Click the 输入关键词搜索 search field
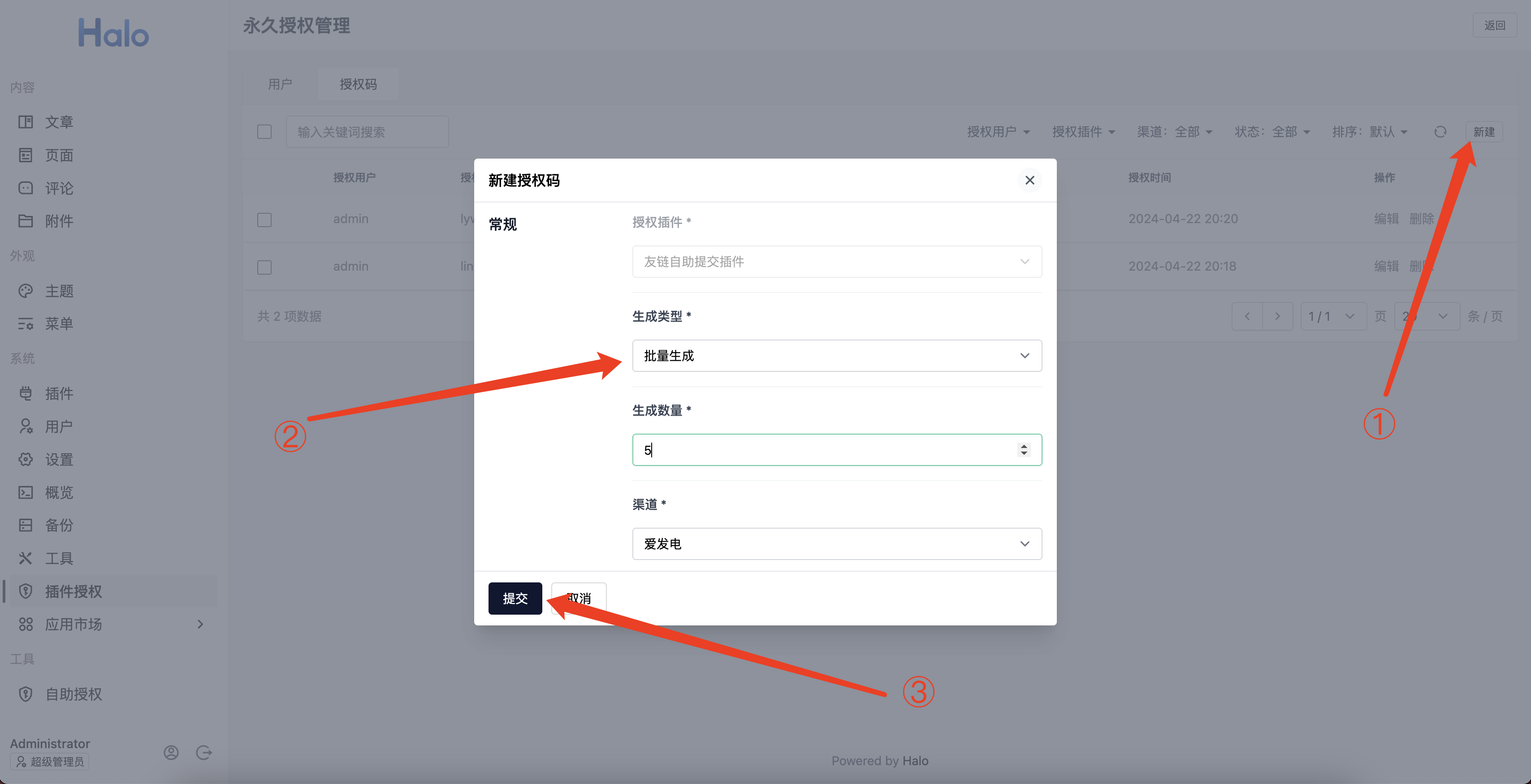1531x784 pixels. (x=368, y=132)
